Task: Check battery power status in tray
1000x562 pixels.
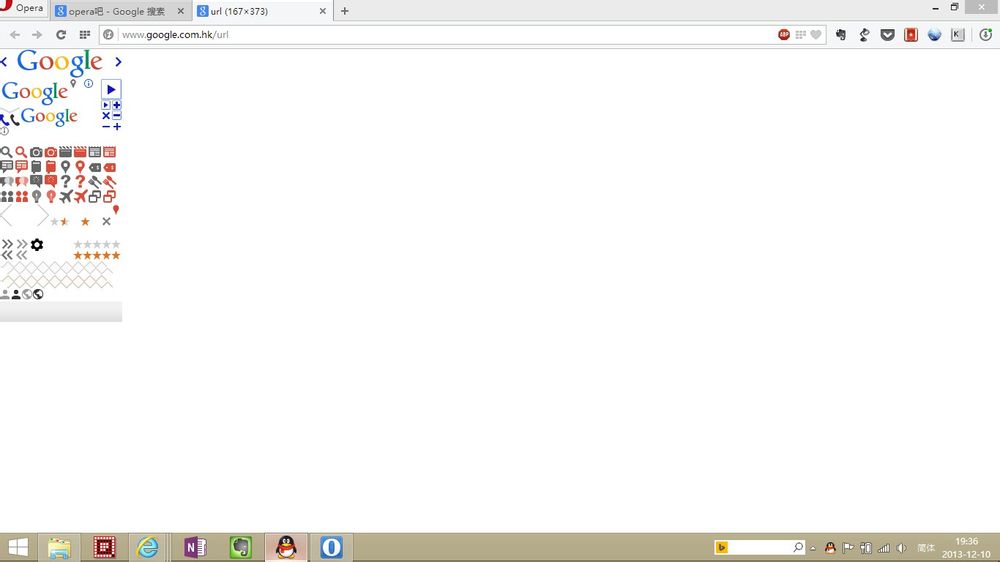Action: tap(865, 547)
